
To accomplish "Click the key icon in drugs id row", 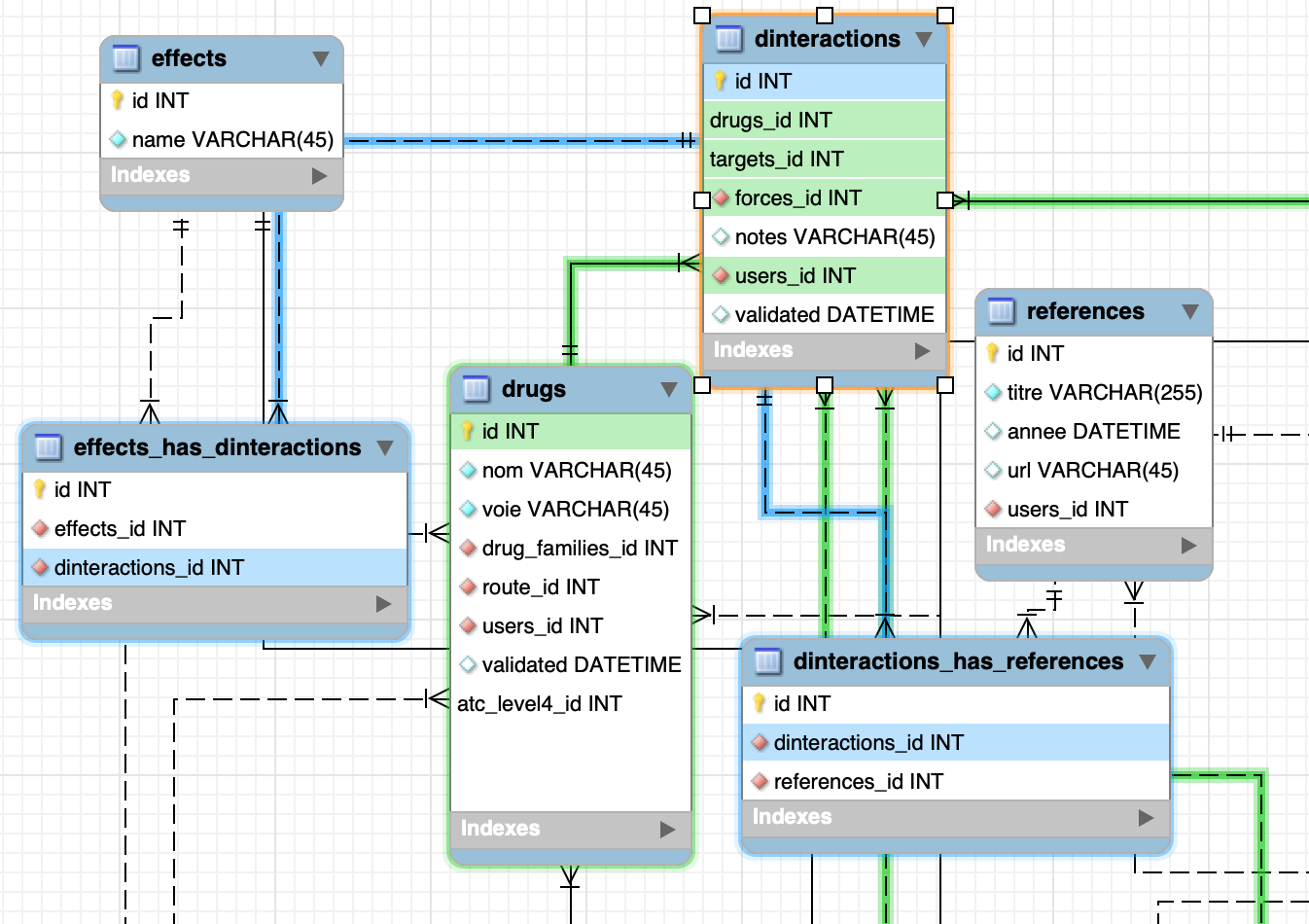I will pos(468,431).
